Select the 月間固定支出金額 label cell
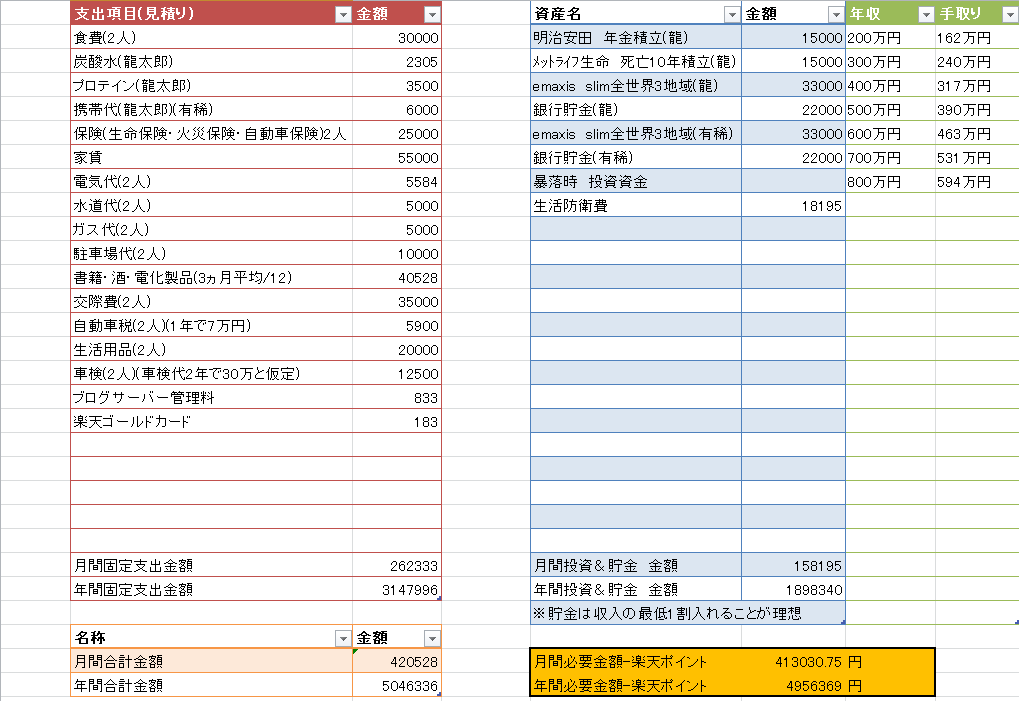 (211, 566)
